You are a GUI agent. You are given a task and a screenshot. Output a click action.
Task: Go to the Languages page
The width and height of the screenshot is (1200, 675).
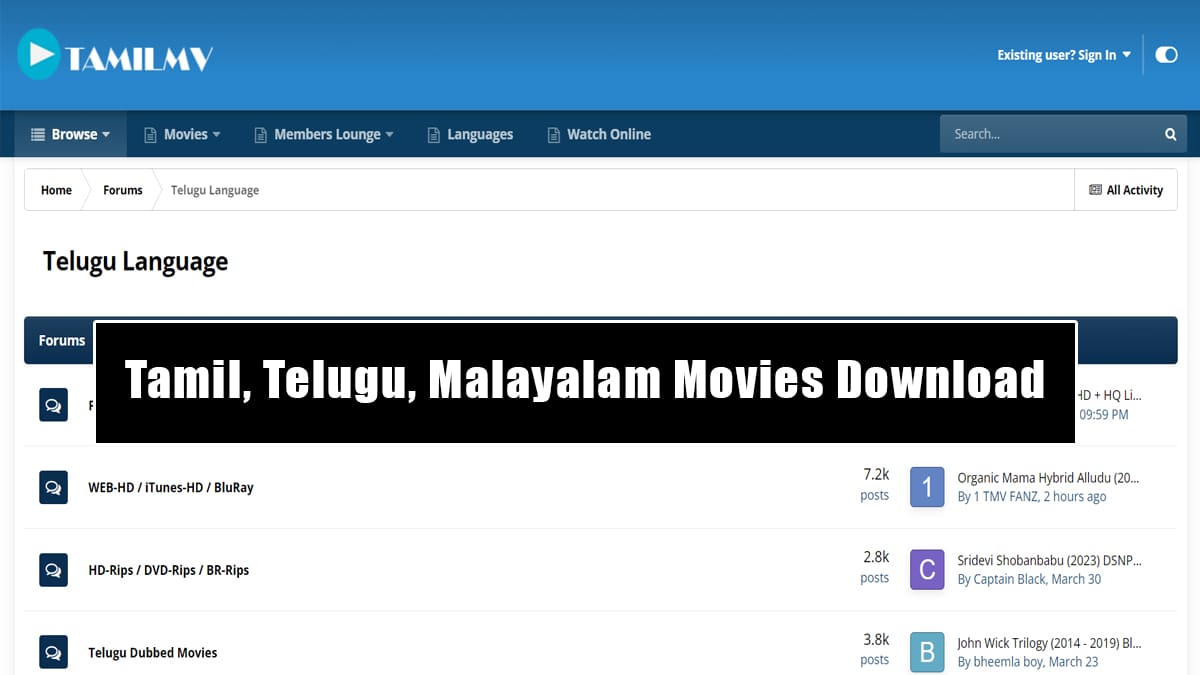tap(470, 134)
